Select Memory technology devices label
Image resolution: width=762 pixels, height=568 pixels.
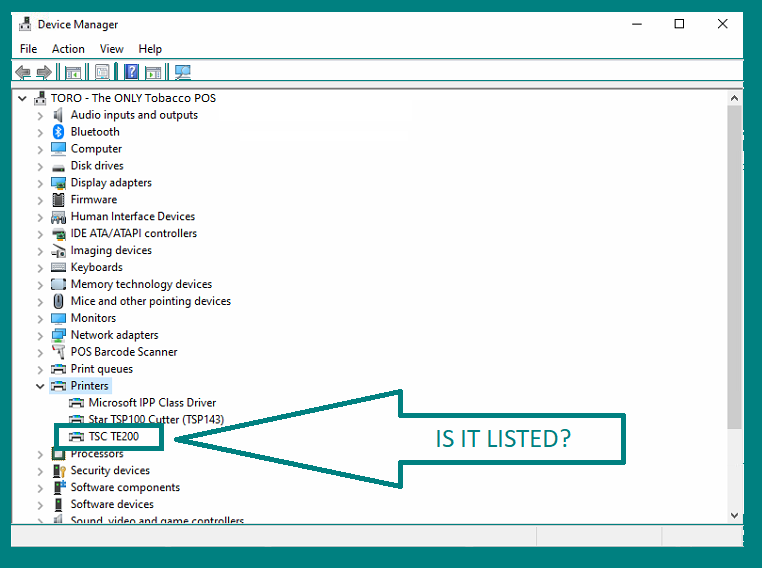tap(141, 284)
